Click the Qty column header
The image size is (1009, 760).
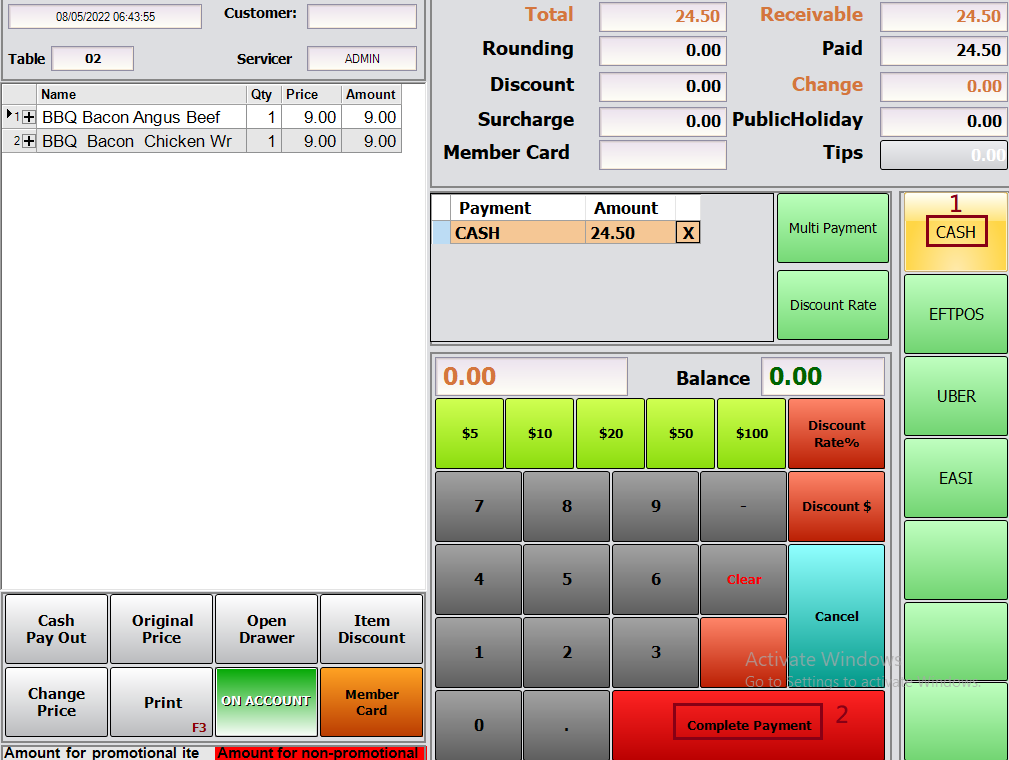coord(263,94)
